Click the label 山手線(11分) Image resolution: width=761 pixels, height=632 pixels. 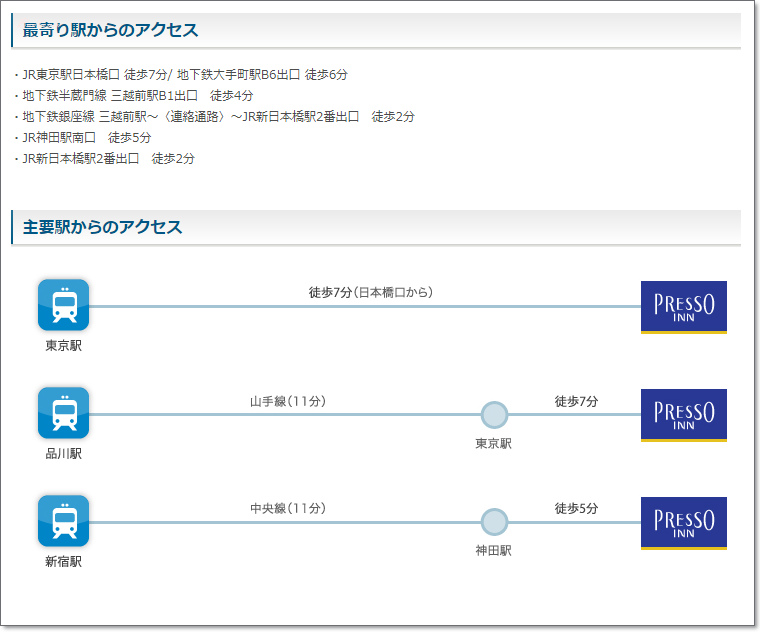(x=288, y=401)
